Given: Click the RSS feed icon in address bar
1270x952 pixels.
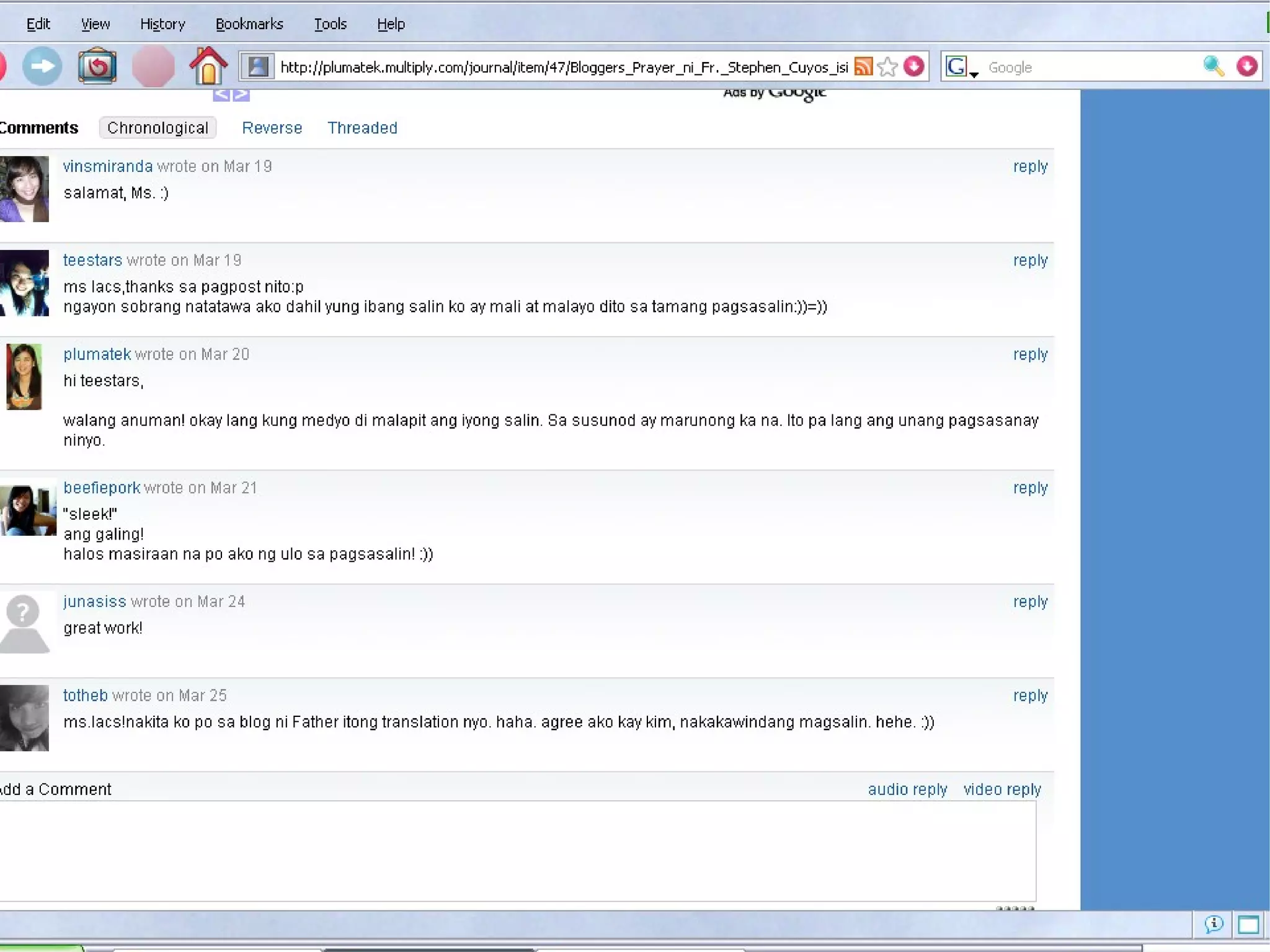Looking at the screenshot, I should coord(863,66).
